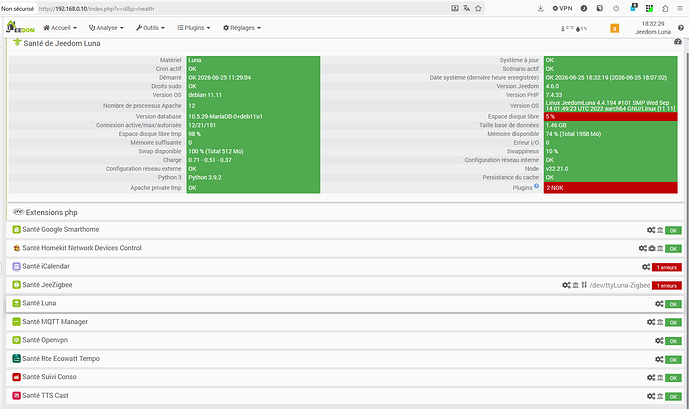
Task: Open the help question mark icon
Action: 680,28
